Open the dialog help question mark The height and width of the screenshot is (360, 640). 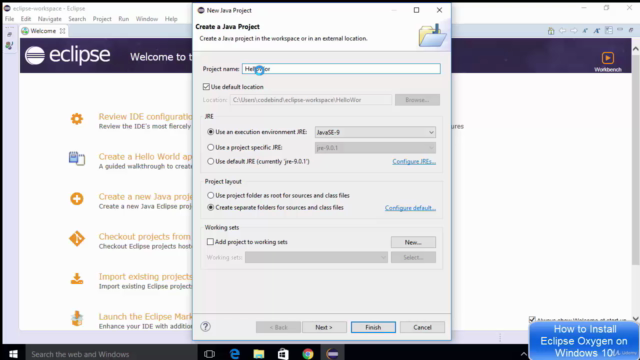click(x=205, y=327)
